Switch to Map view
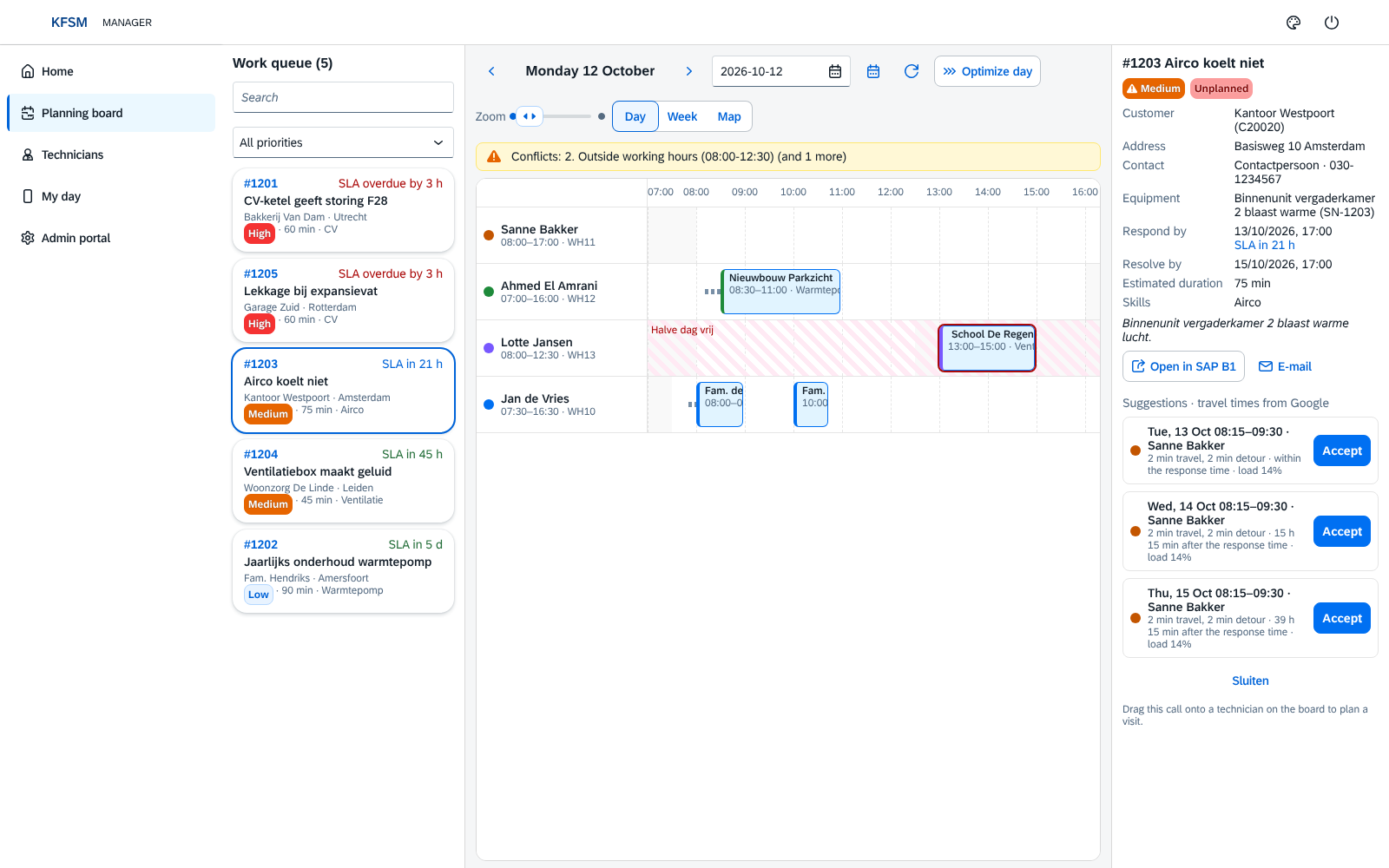Image resolution: width=1389 pixels, height=868 pixels. point(729,116)
